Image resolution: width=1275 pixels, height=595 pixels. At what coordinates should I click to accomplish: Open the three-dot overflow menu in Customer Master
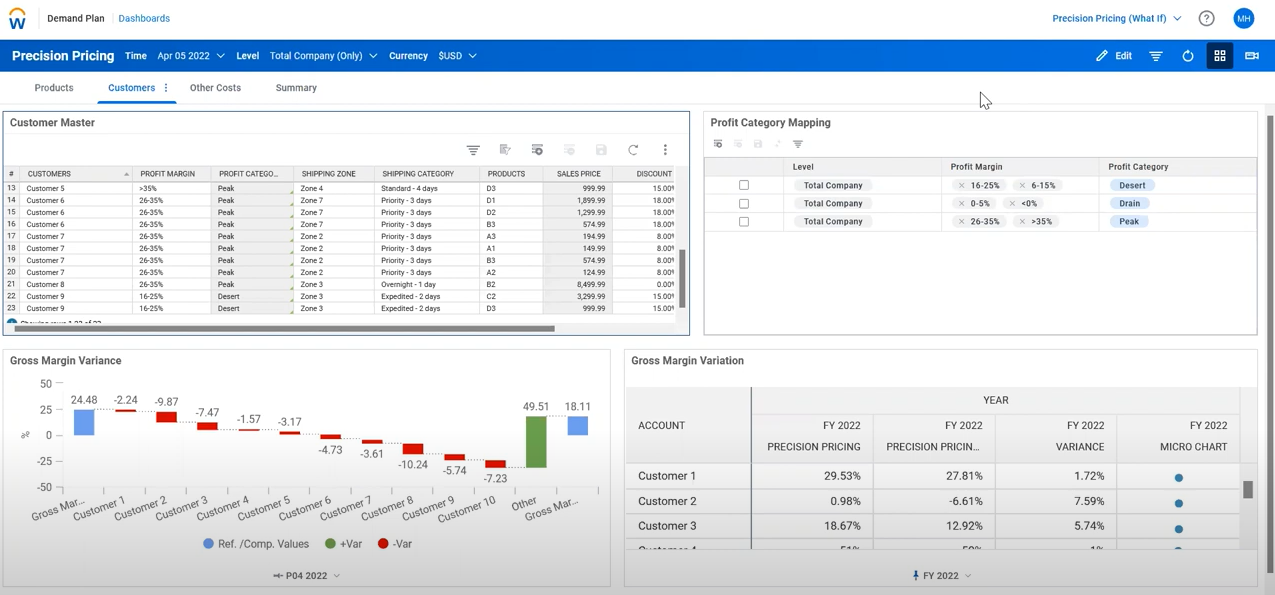coord(665,149)
